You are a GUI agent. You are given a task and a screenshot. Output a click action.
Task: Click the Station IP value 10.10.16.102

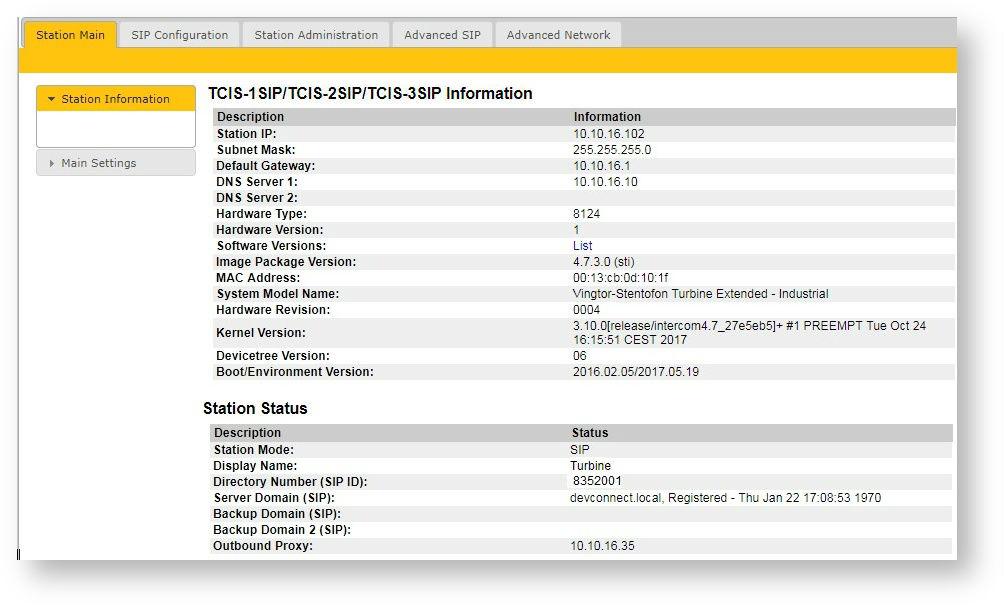pos(609,134)
